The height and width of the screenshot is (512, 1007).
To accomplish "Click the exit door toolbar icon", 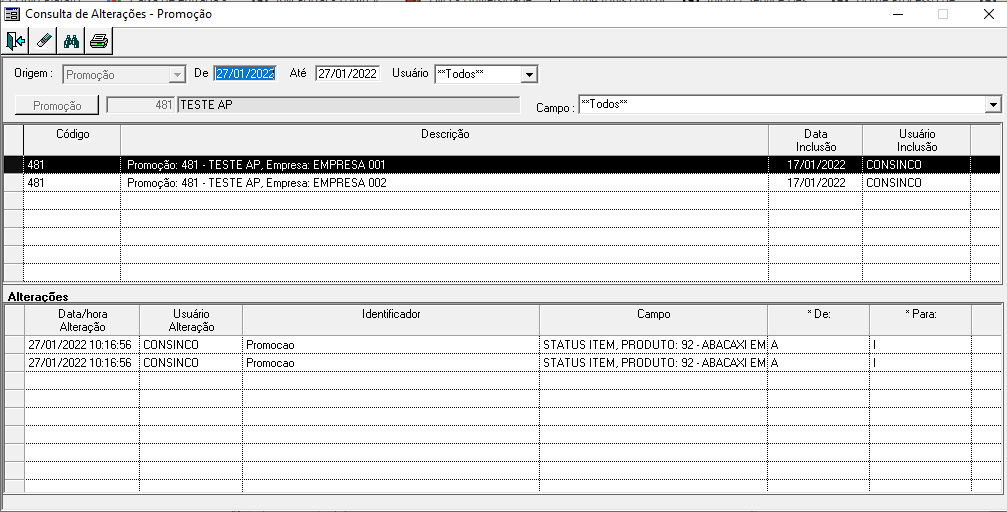I will coord(16,42).
